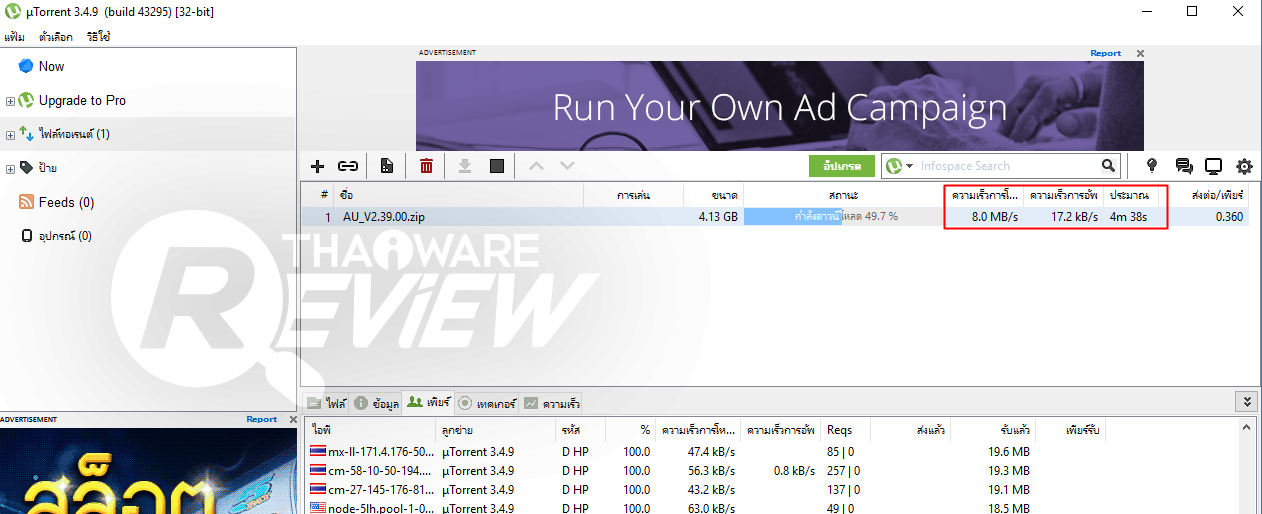Open Preferences gear icon
Viewport: 1262px width, 514px height.
point(1245,166)
